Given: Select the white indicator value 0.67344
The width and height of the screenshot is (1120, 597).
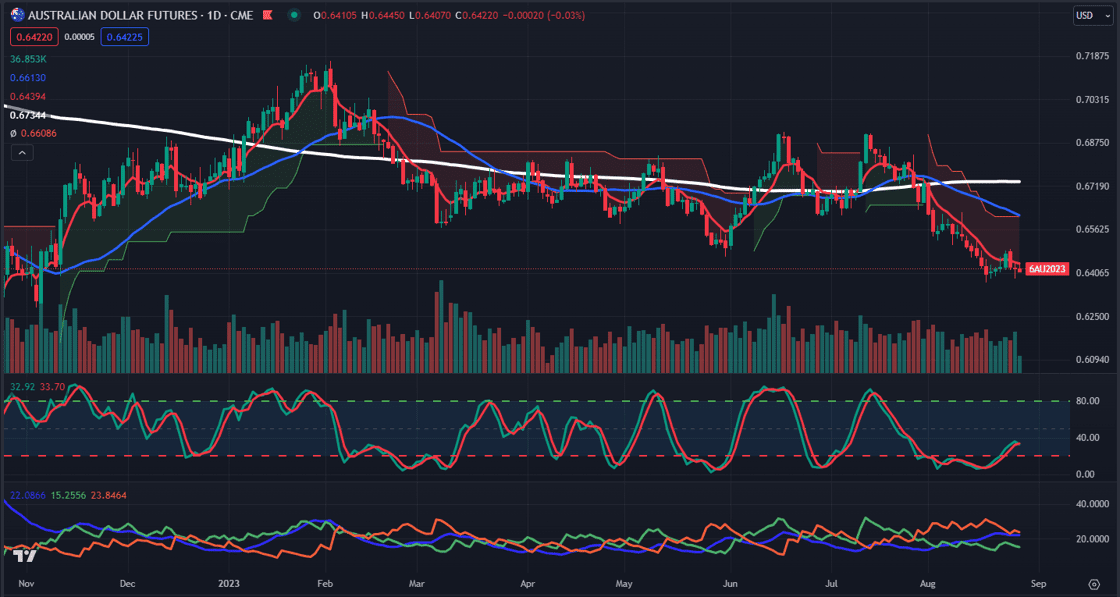Looking at the screenshot, I should point(29,115).
